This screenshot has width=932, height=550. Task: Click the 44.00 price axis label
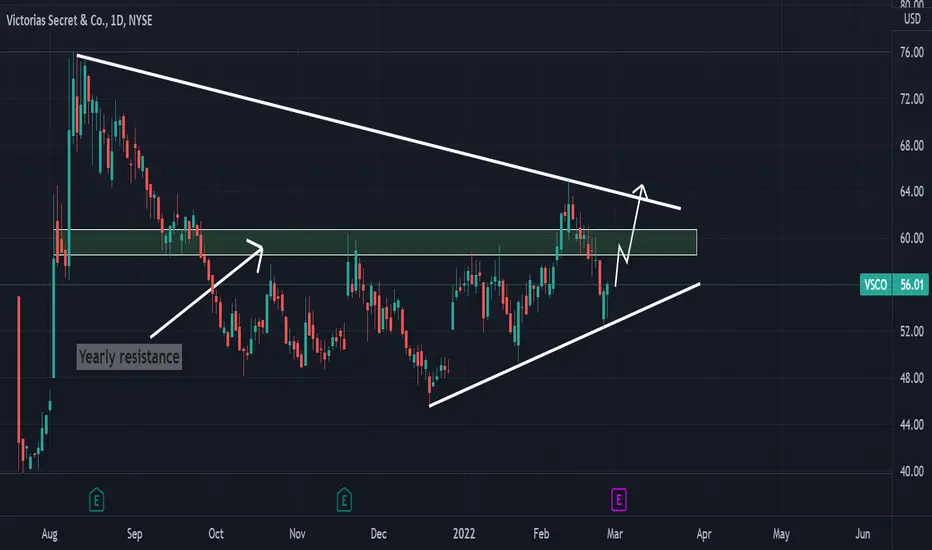(x=912, y=425)
